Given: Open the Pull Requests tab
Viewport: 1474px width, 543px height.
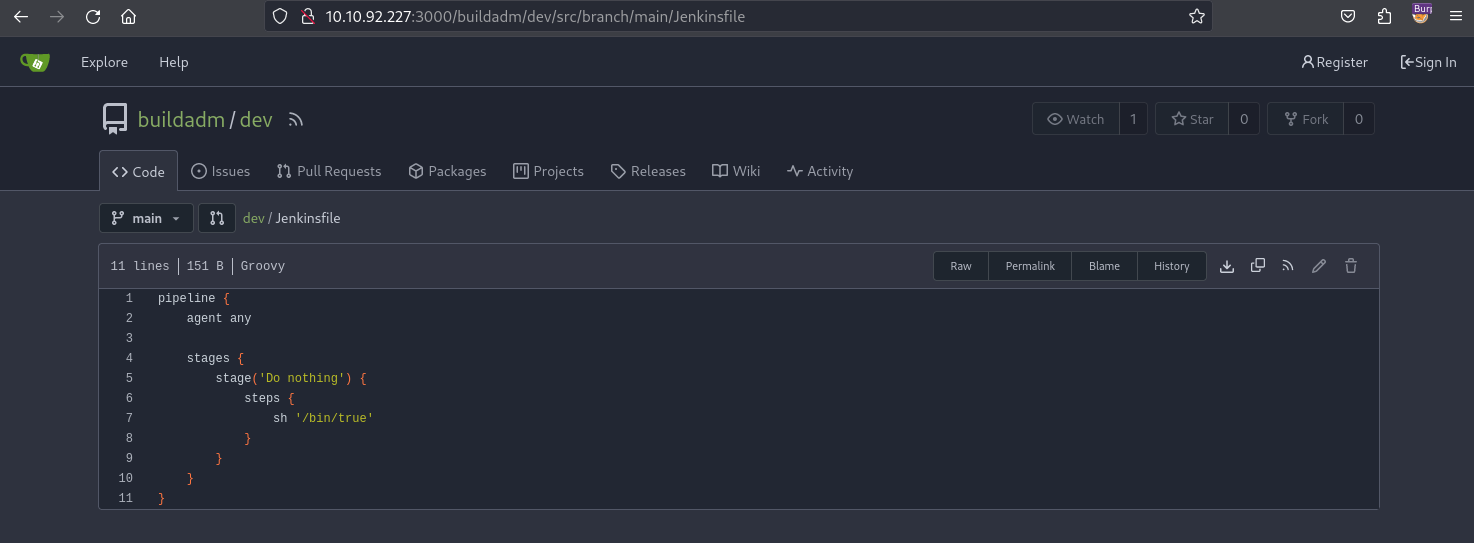Looking at the screenshot, I should 329,171.
